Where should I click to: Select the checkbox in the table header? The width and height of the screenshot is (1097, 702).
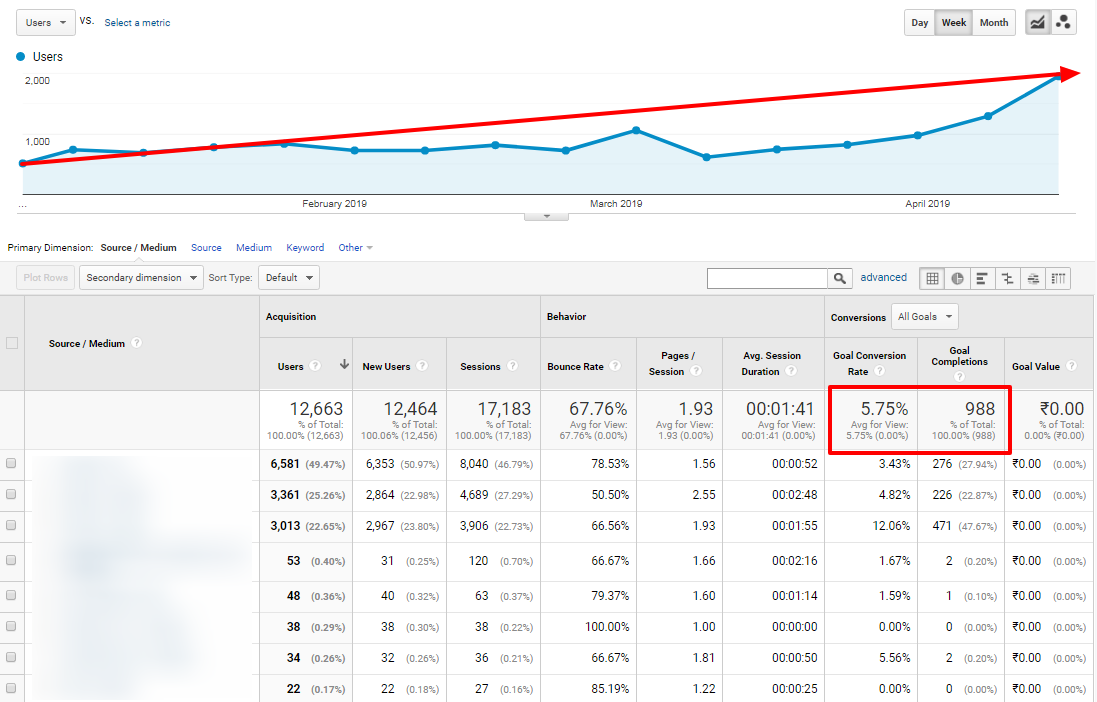(x=12, y=342)
